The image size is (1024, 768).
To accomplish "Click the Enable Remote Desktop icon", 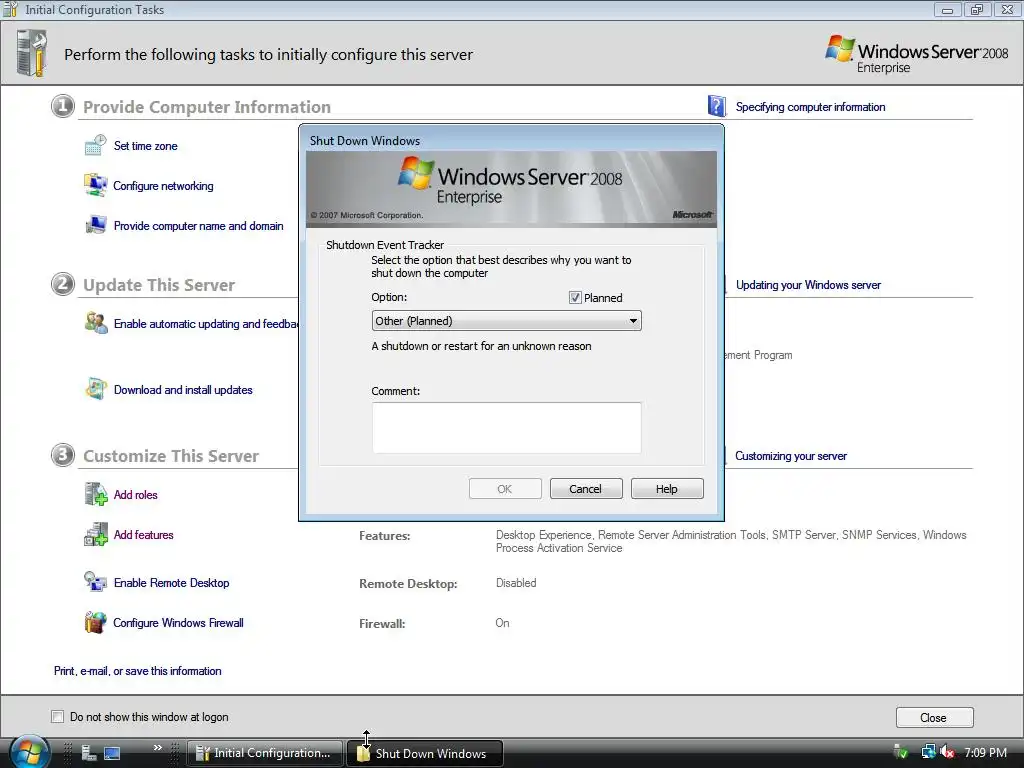I will click(95, 582).
